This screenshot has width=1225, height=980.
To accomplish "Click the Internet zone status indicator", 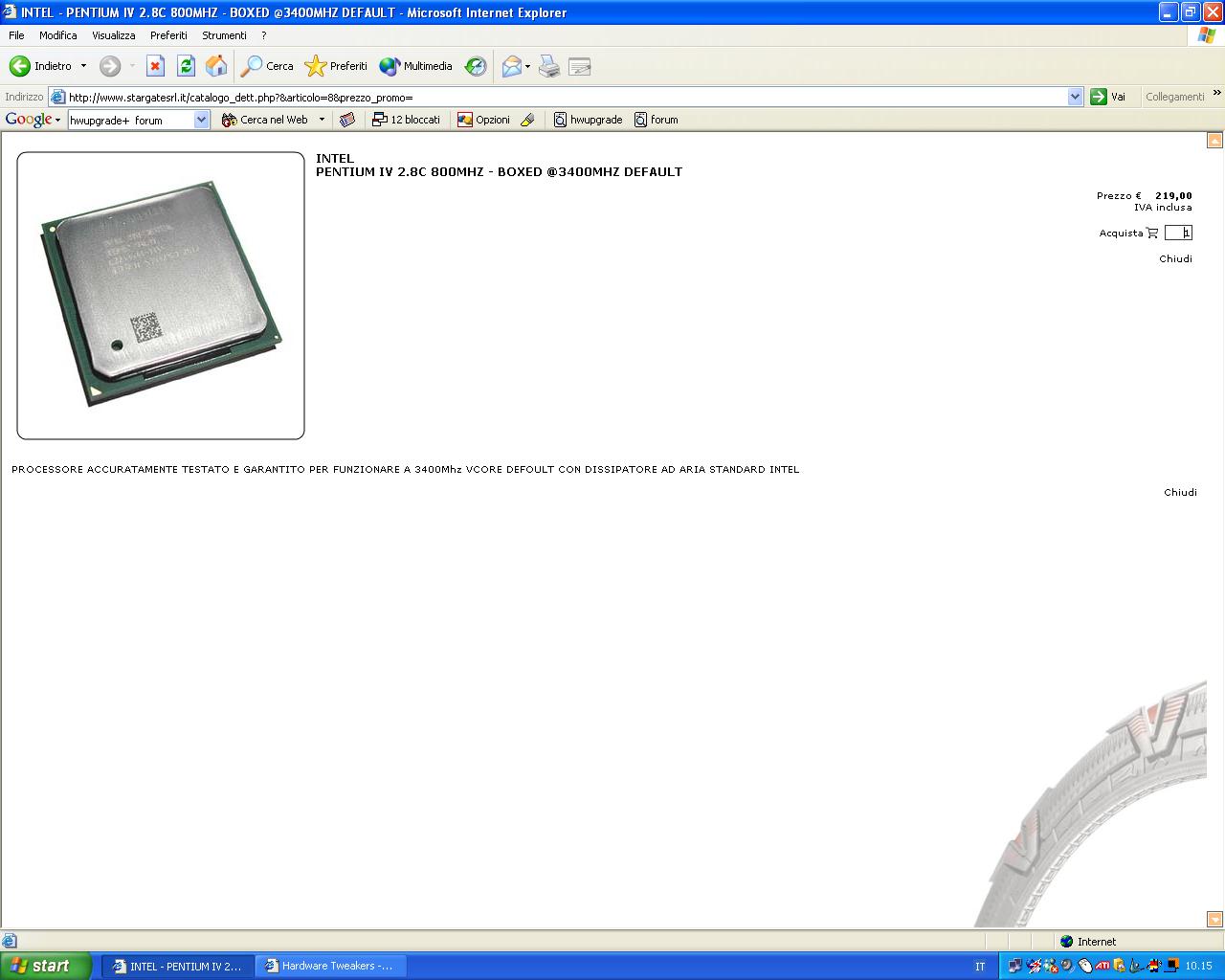I will [1088, 941].
